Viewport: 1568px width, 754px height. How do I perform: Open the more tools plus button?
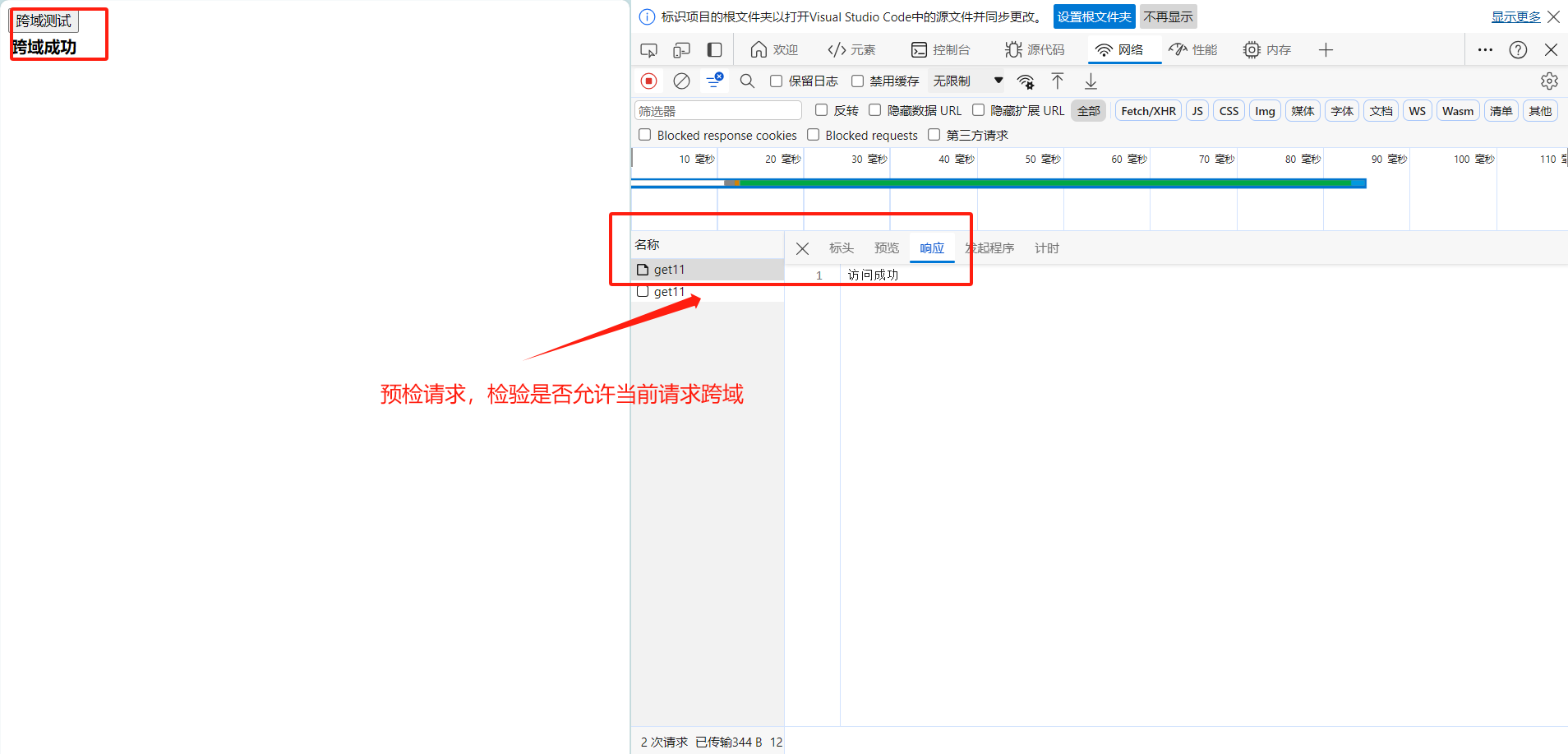(1326, 50)
